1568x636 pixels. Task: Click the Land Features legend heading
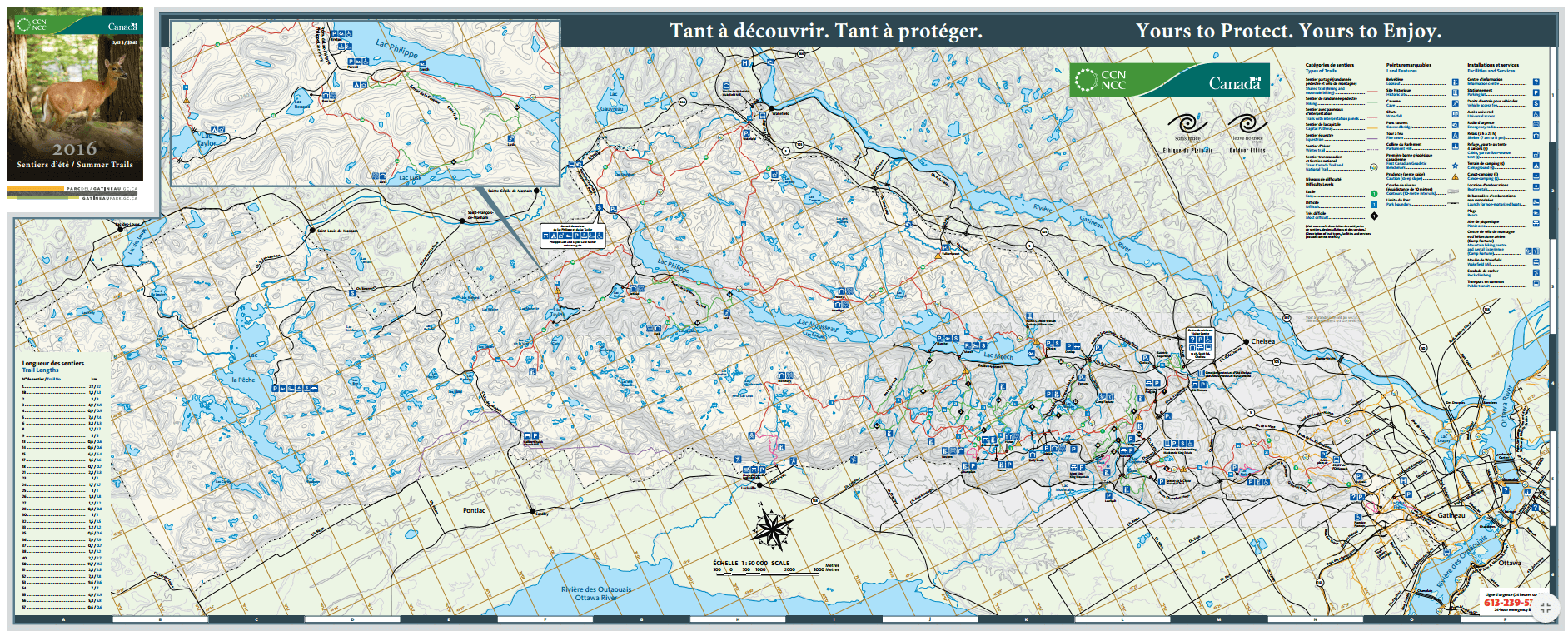pyautogui.click(x=1401, y=71)
